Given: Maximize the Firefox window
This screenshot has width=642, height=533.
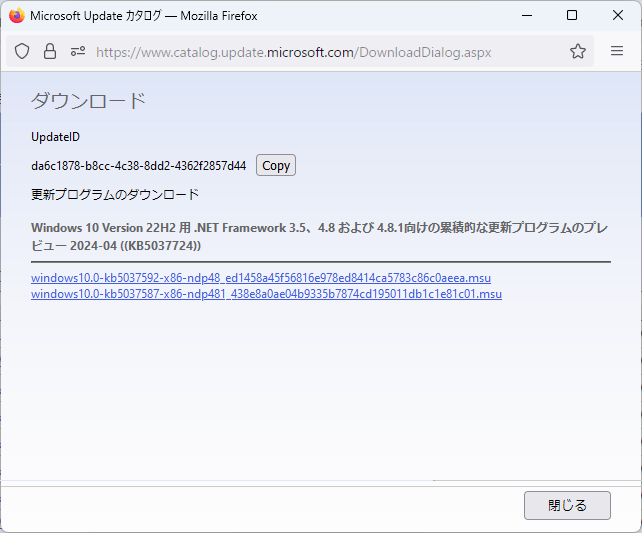Looking at the screenshot, I should coord(572,16).
